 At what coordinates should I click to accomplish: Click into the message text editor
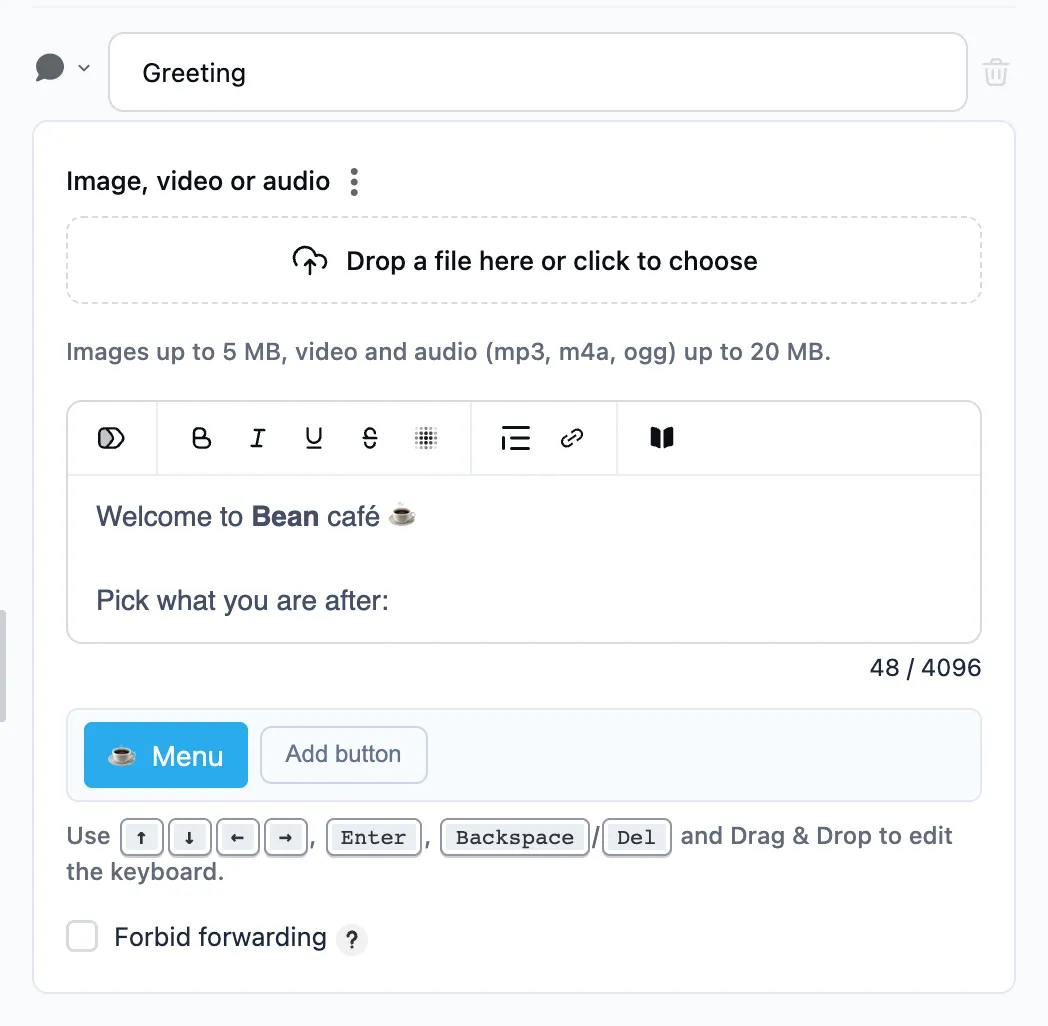pos(523,559)
